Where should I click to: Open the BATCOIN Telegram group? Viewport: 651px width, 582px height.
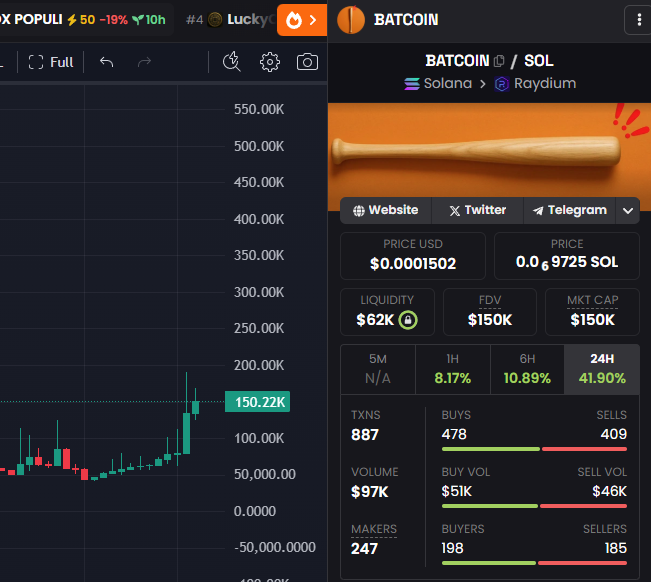(570, 210)
